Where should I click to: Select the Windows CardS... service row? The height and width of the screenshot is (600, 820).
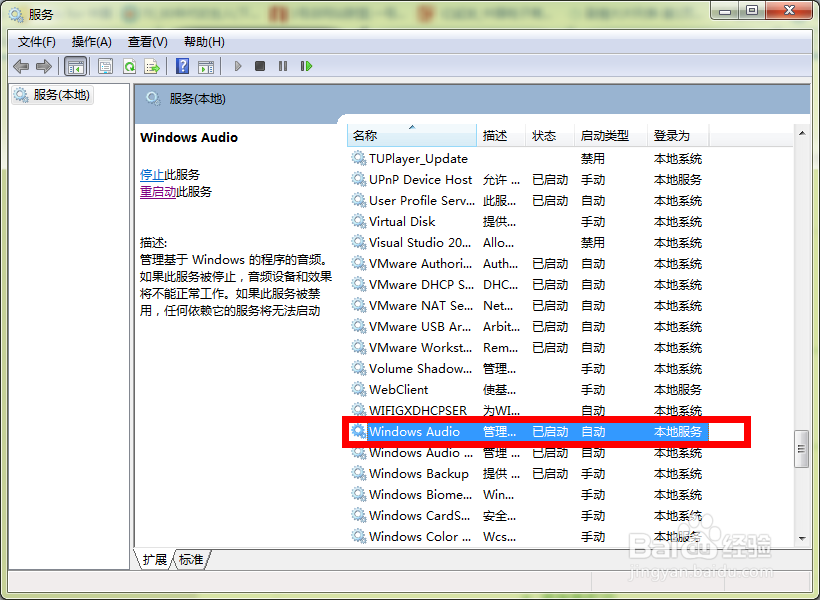pyautogui.click(x=528, y=515)
